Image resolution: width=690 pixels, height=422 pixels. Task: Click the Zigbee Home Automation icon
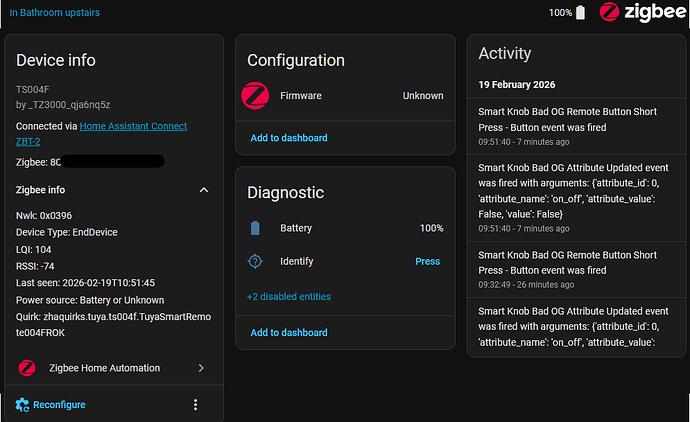(27, 368)
